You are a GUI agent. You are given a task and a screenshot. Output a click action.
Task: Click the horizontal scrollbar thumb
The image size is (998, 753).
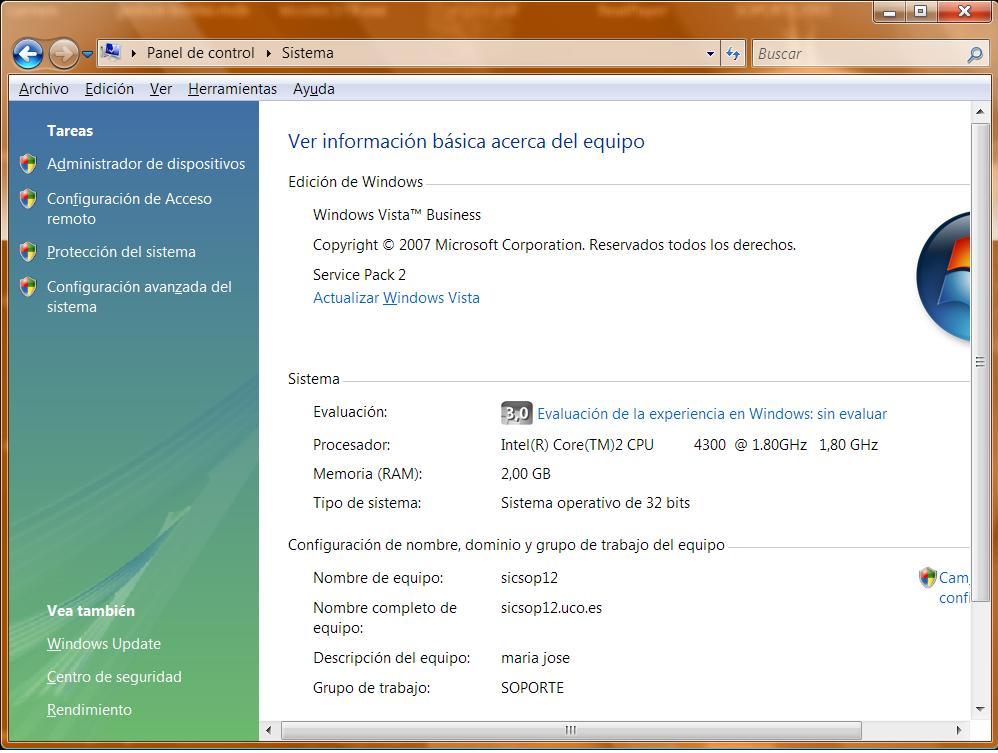tap(571, 730)
